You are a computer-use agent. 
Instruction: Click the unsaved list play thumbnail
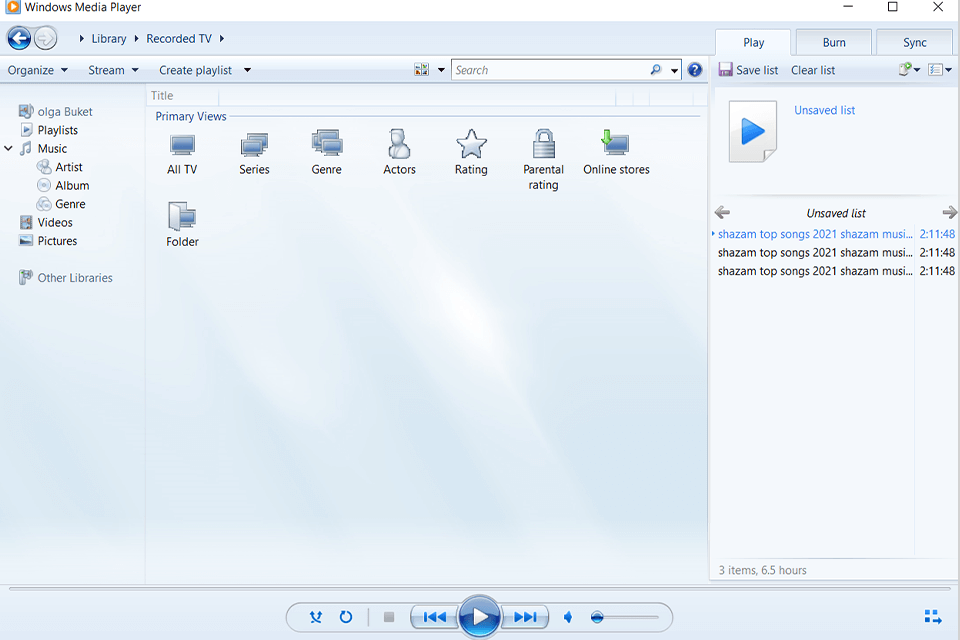click(x=753, y=132)
